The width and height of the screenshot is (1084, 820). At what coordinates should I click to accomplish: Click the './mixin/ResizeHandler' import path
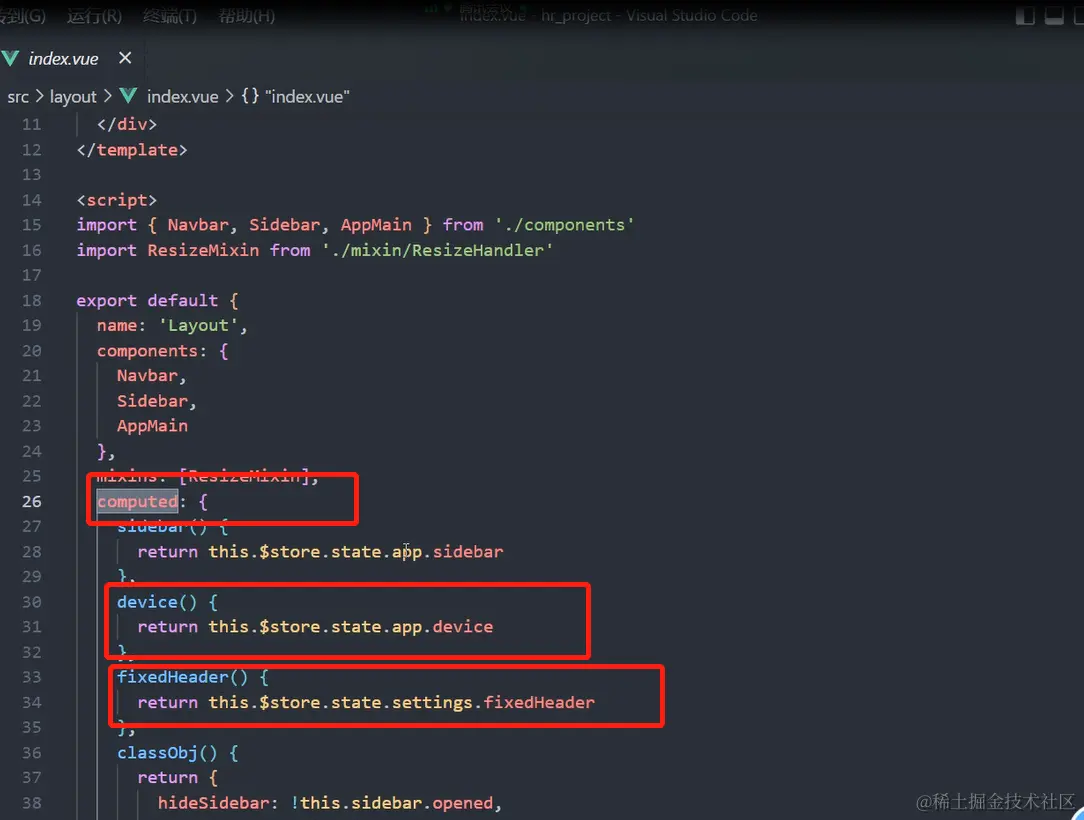438,250
